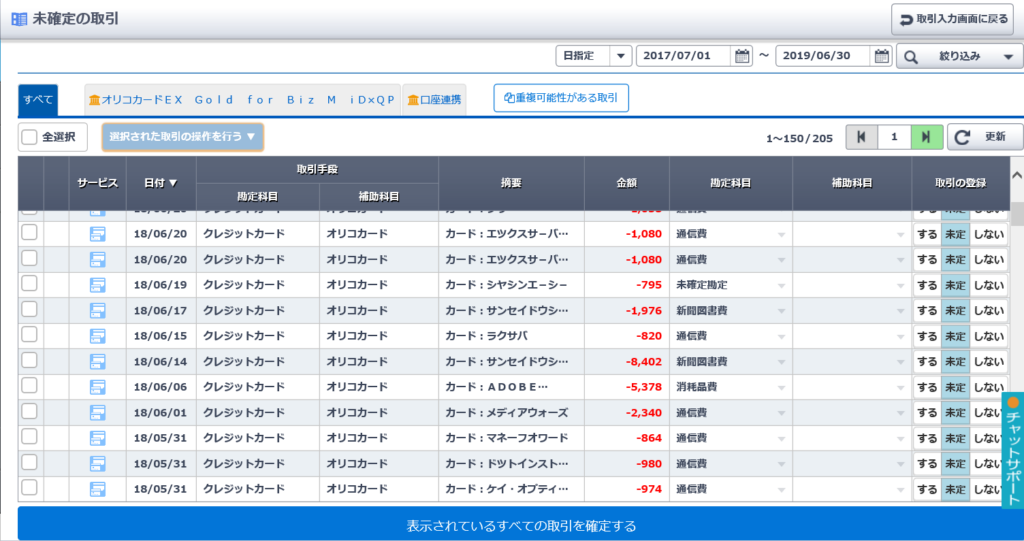Click the service icon for メディアウォーズ row

(x=97, y=412)
